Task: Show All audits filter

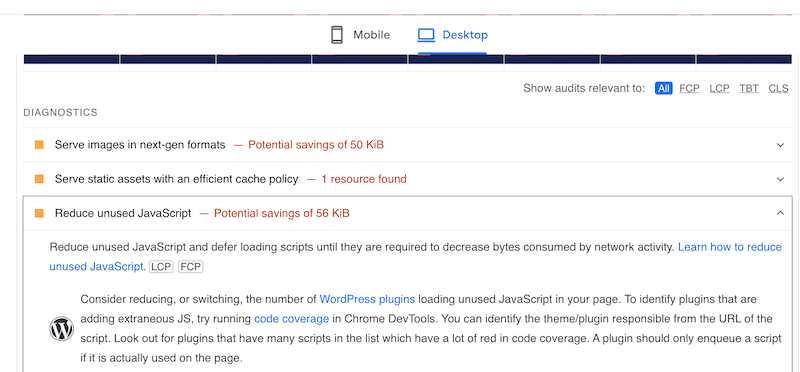Action: (663, 88)
